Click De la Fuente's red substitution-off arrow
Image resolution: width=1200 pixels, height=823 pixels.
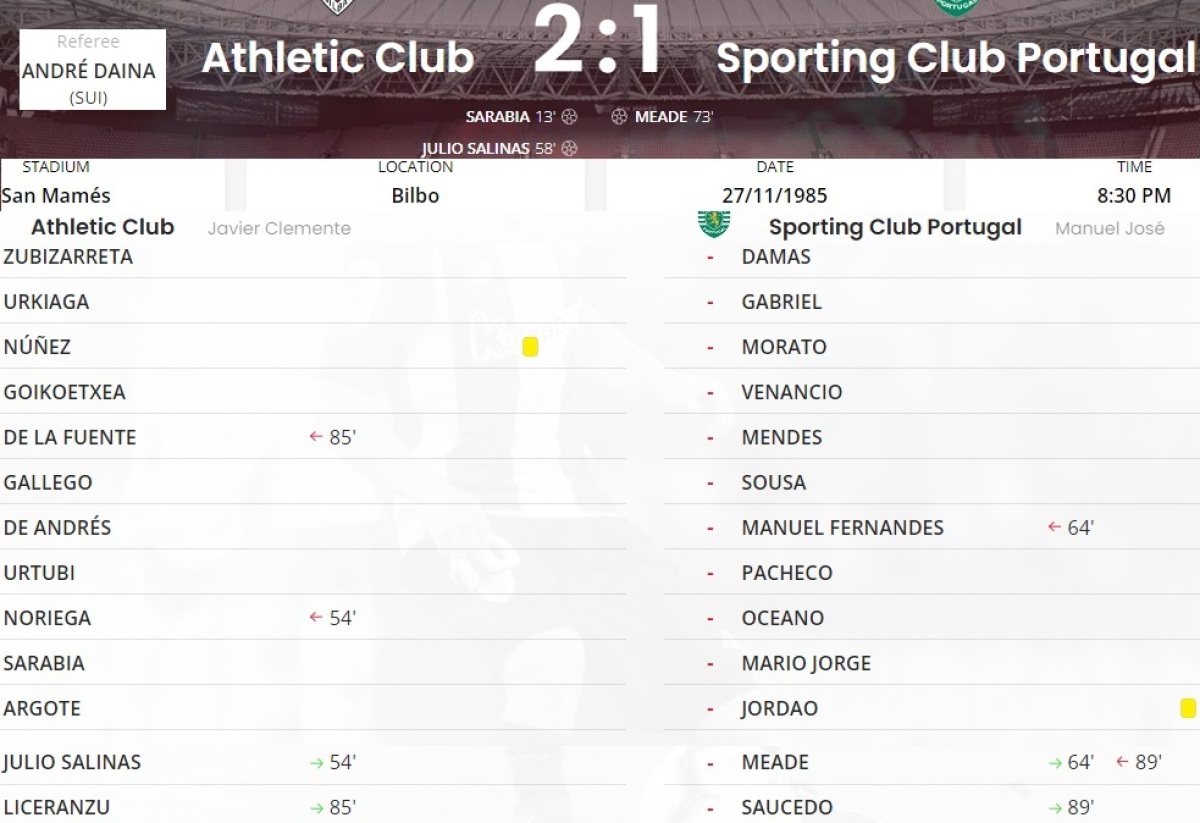pos(316,437)
